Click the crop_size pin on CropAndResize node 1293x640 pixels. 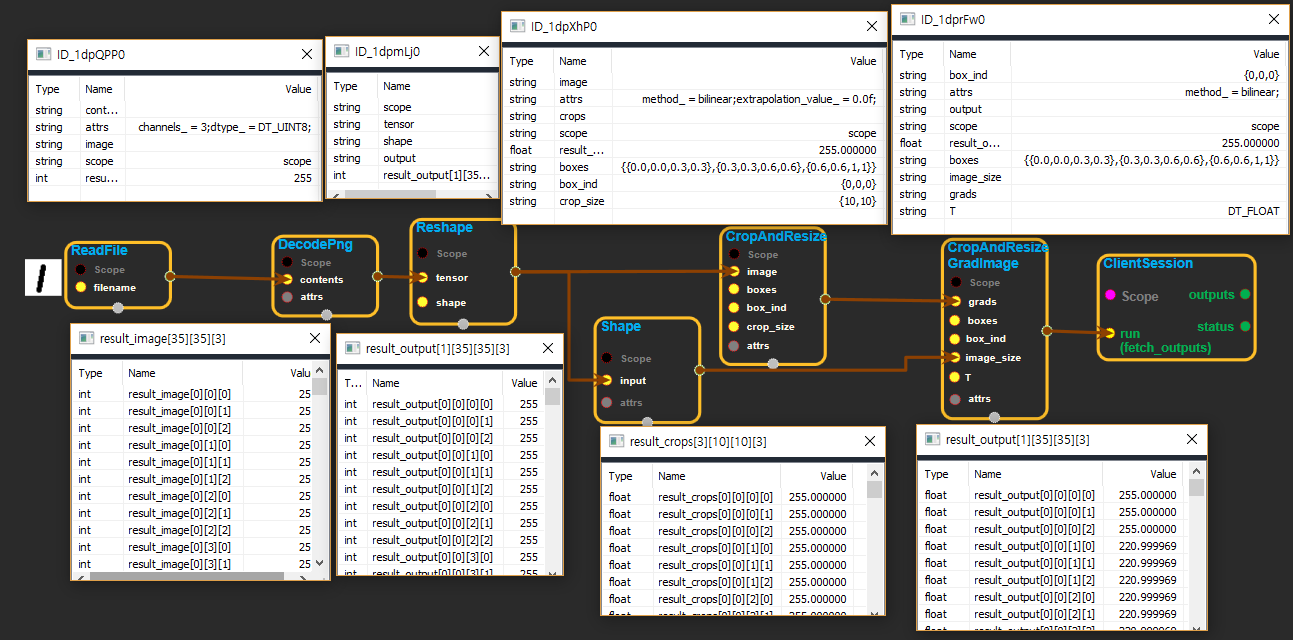coord(733,327)
